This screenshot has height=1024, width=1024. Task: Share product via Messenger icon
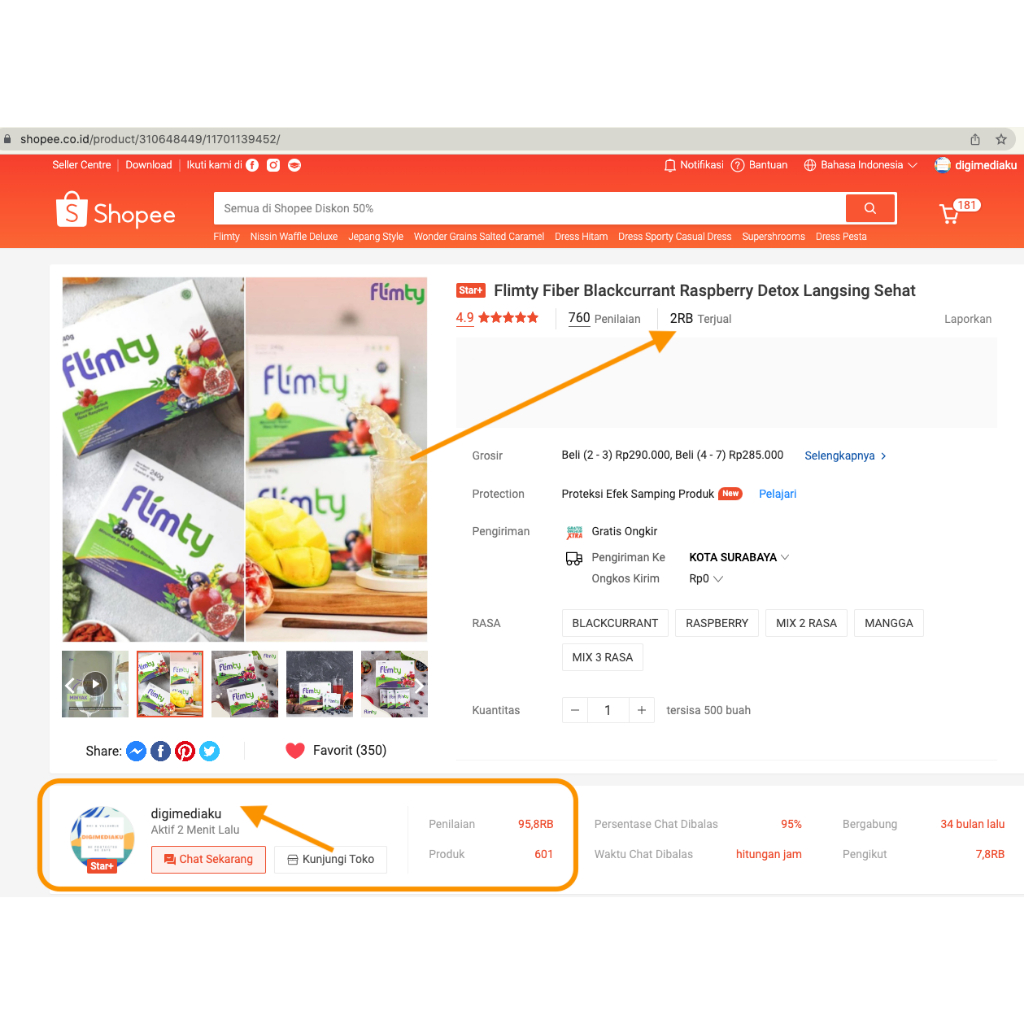[136, 751]
